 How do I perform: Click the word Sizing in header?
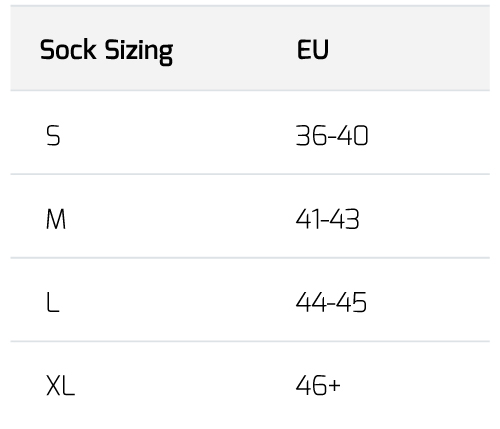coord(139,52)
